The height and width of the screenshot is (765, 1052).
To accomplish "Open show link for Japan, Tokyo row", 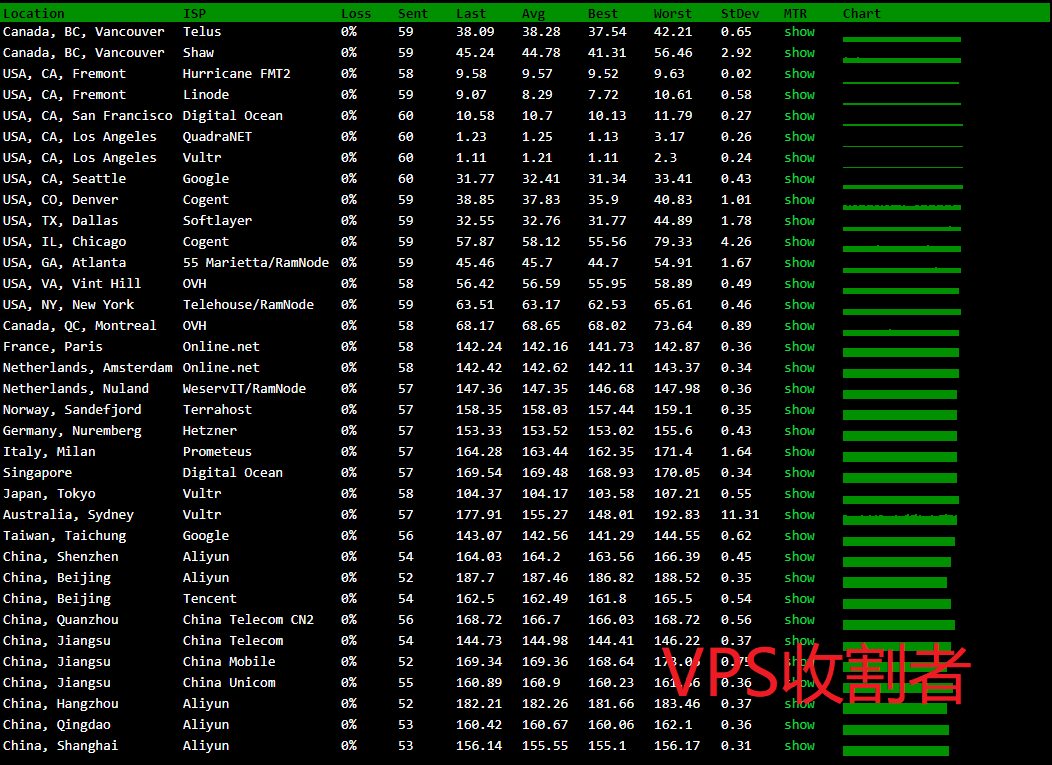I will pos(799,494).
